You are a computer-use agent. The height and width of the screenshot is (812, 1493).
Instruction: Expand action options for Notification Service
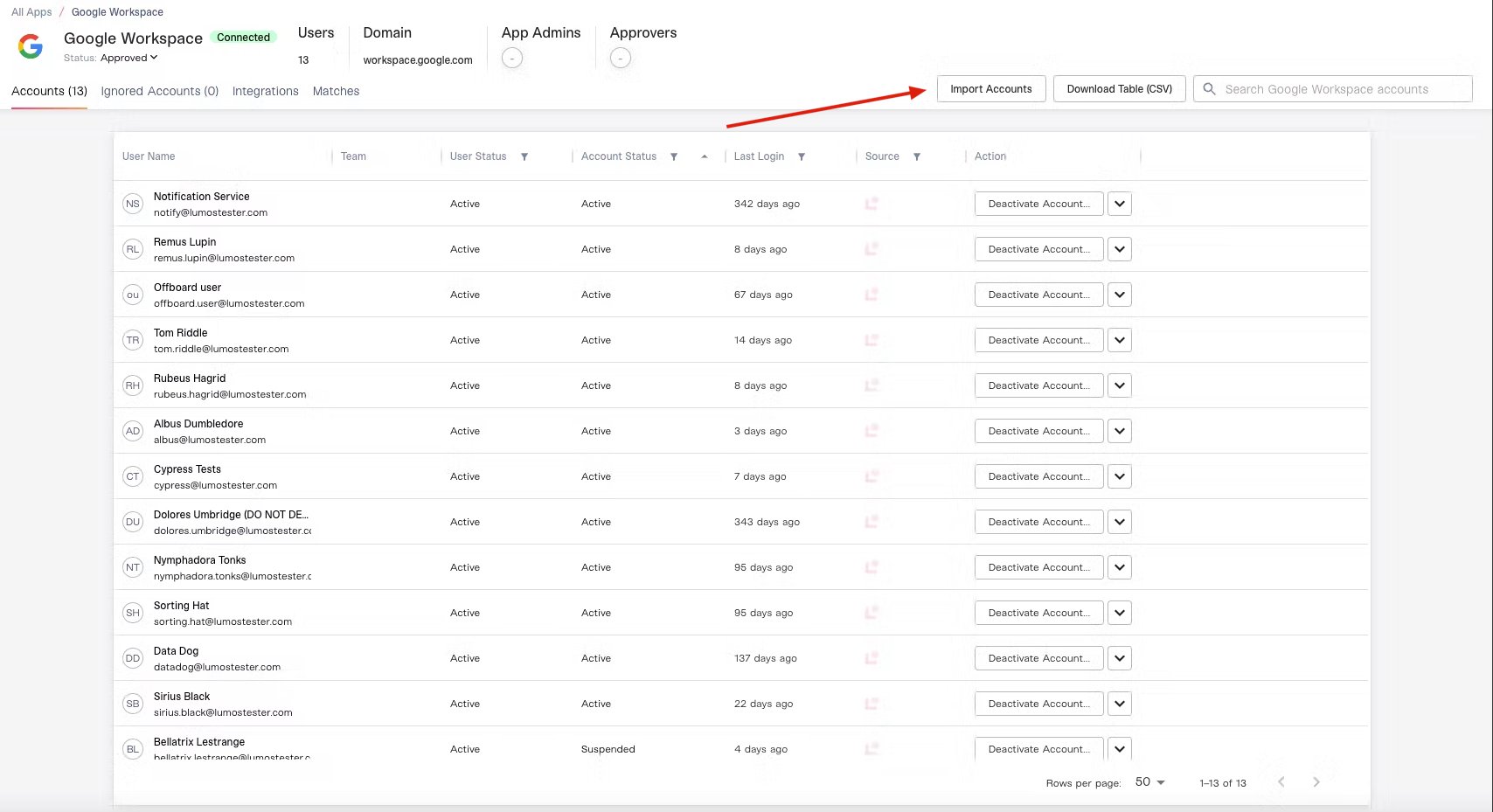coord(1120,204)
